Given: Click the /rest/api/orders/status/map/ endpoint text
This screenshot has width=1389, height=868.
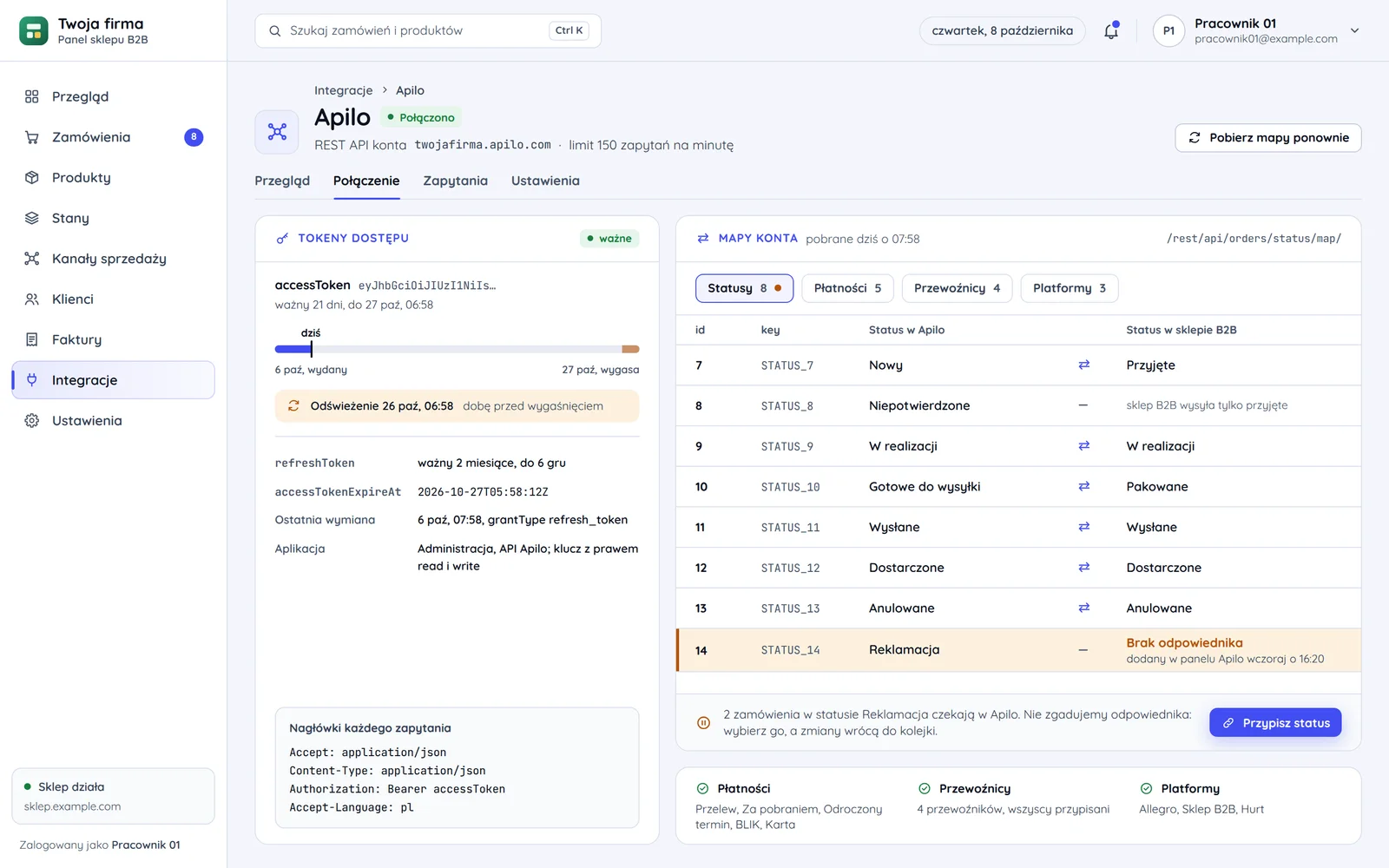Looking at the screenshot, I should pos(1254,239).
